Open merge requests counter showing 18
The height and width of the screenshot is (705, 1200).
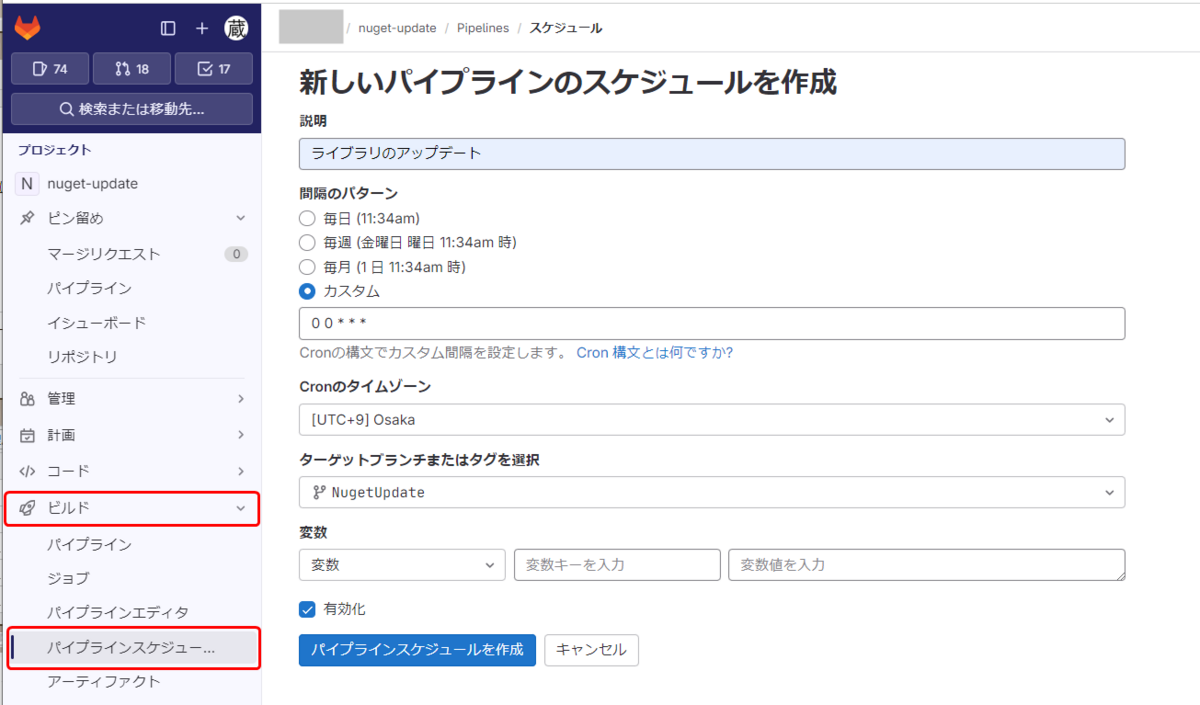131,68
